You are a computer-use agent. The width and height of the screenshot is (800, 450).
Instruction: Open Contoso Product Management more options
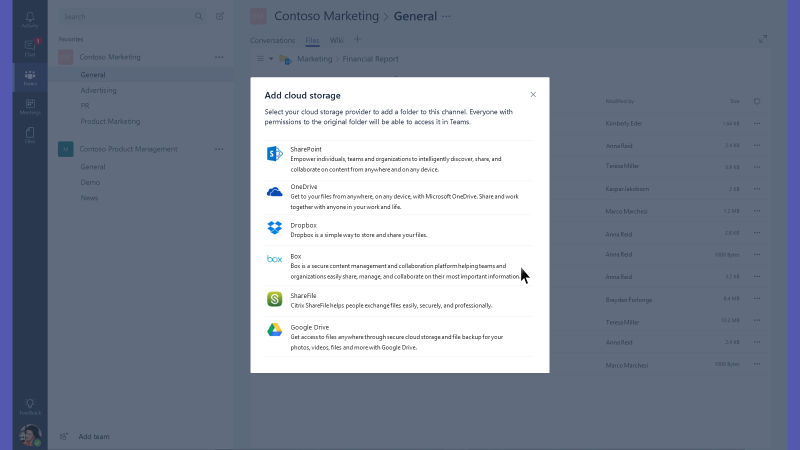click(219, 149)
